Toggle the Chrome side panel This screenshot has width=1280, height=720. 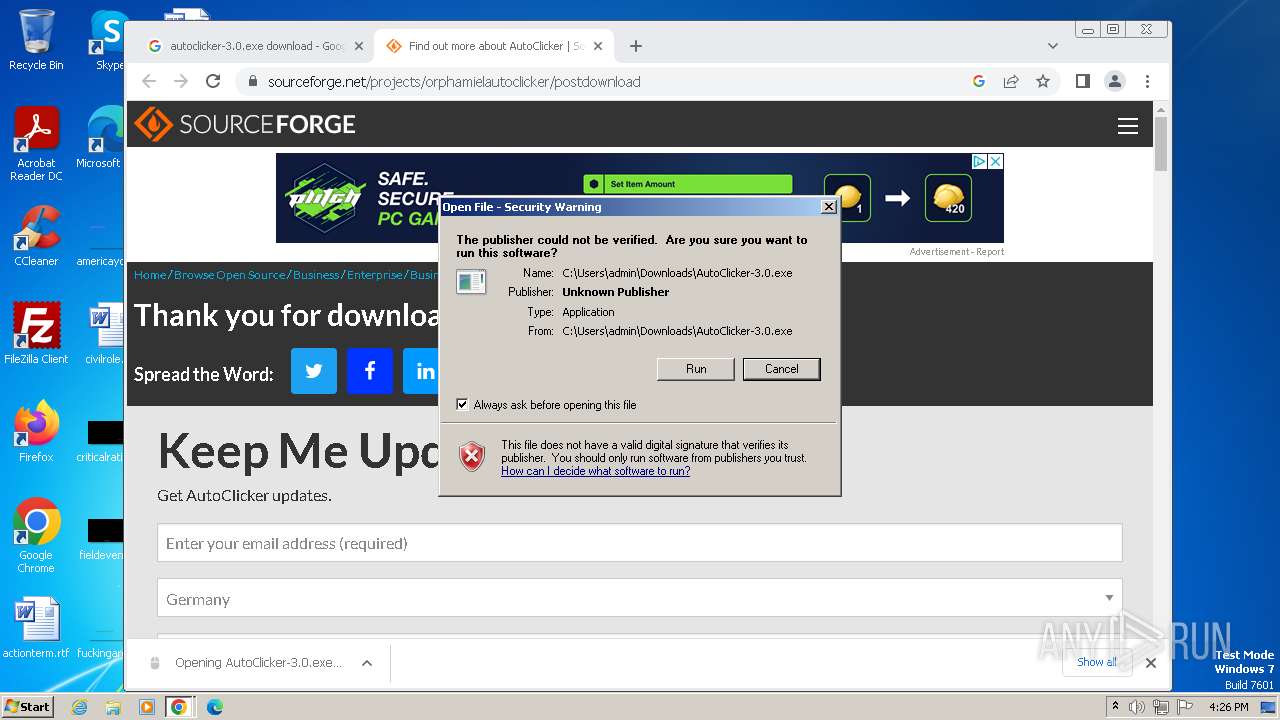[x=1082, y=81]
